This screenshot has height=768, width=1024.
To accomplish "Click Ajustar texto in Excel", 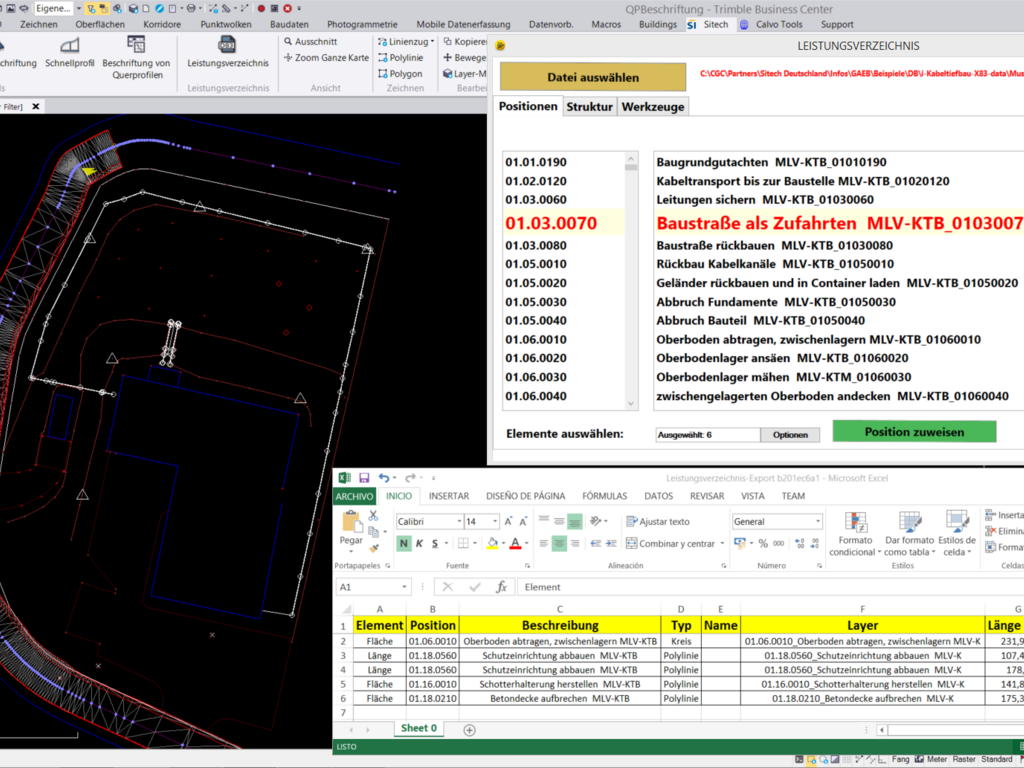I will (x=658, y=521).
